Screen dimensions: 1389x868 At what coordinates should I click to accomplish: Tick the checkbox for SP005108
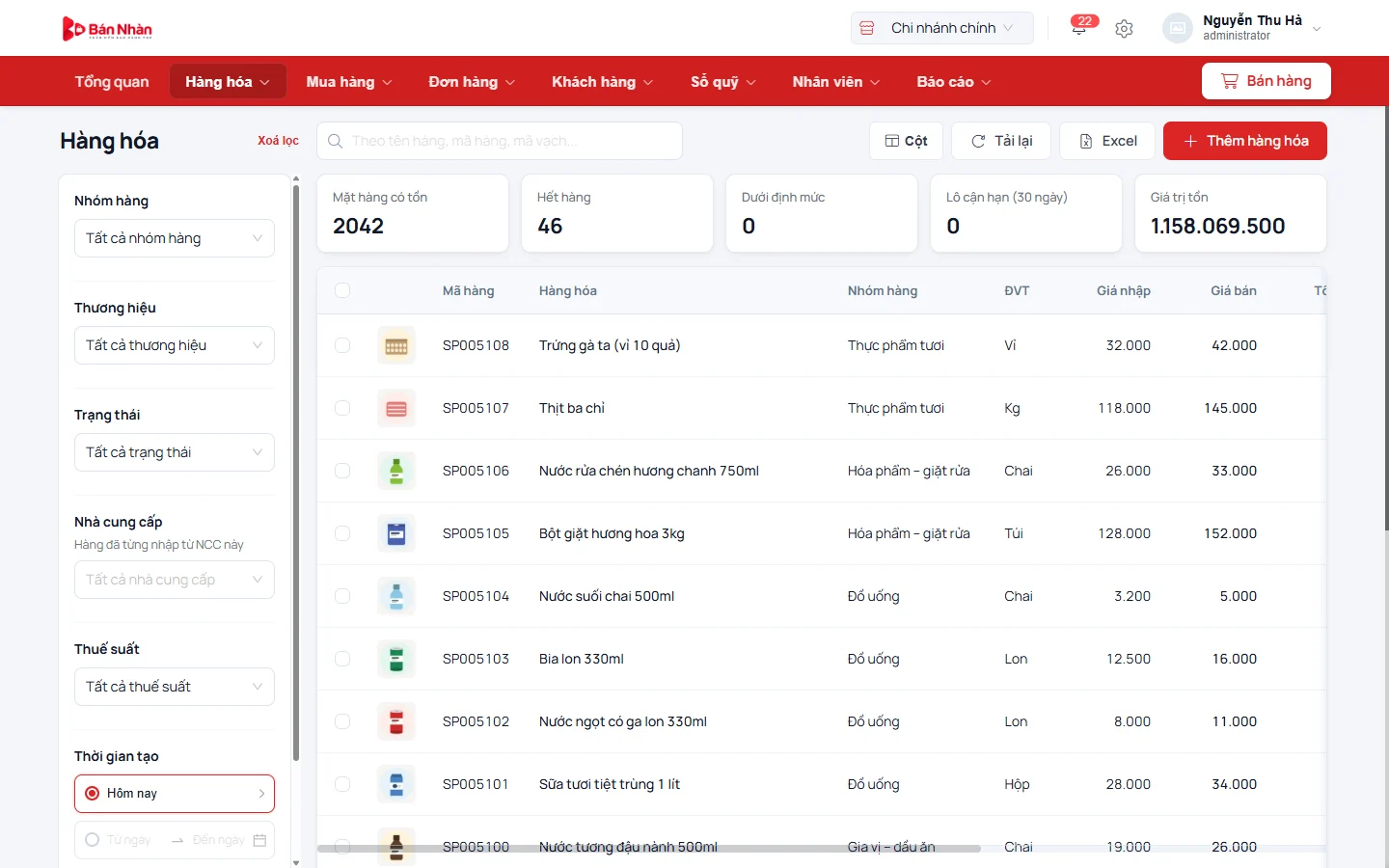pyautogui.click(x=342, y=345)
